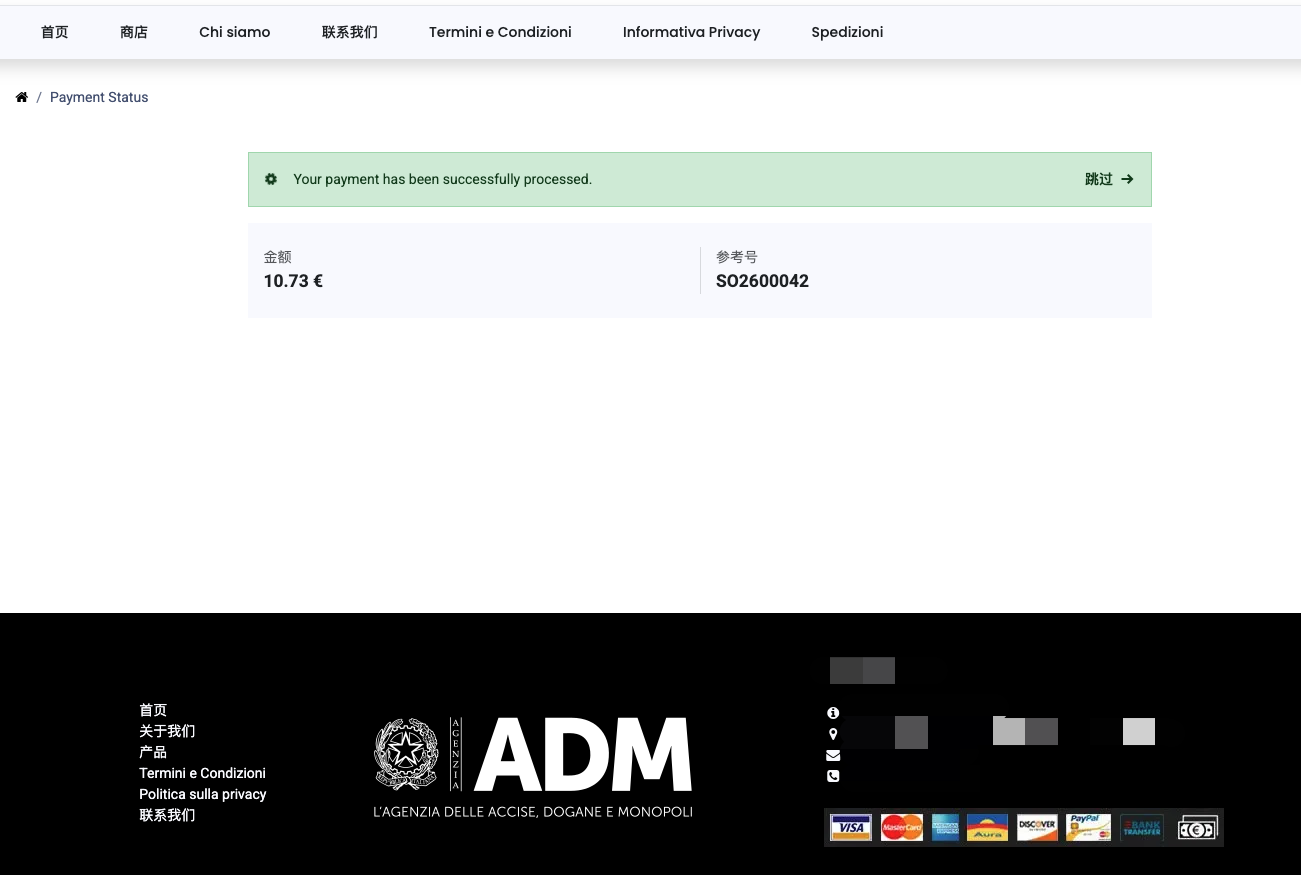Screen dimensions: 1301x875
Task: Open Termini e Condizioni footer link
Action: [203, 773]
